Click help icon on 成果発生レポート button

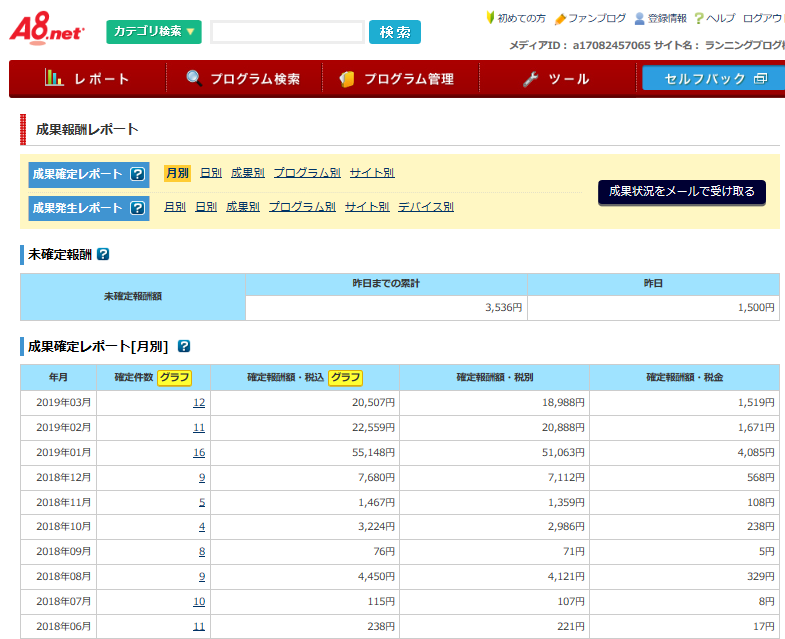pos(137,208)
